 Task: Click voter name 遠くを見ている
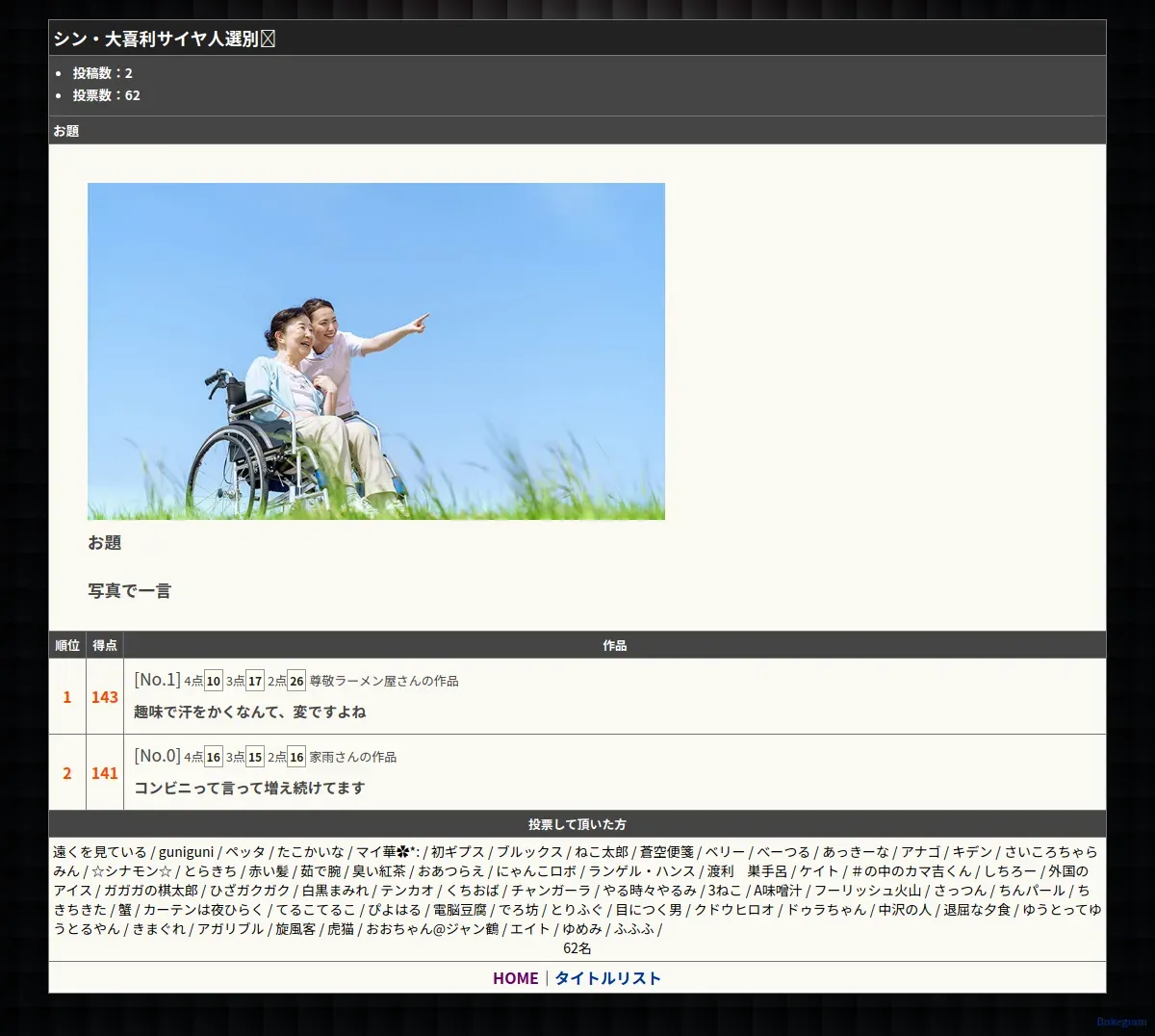pyautogui.click(x=100, y=852)
